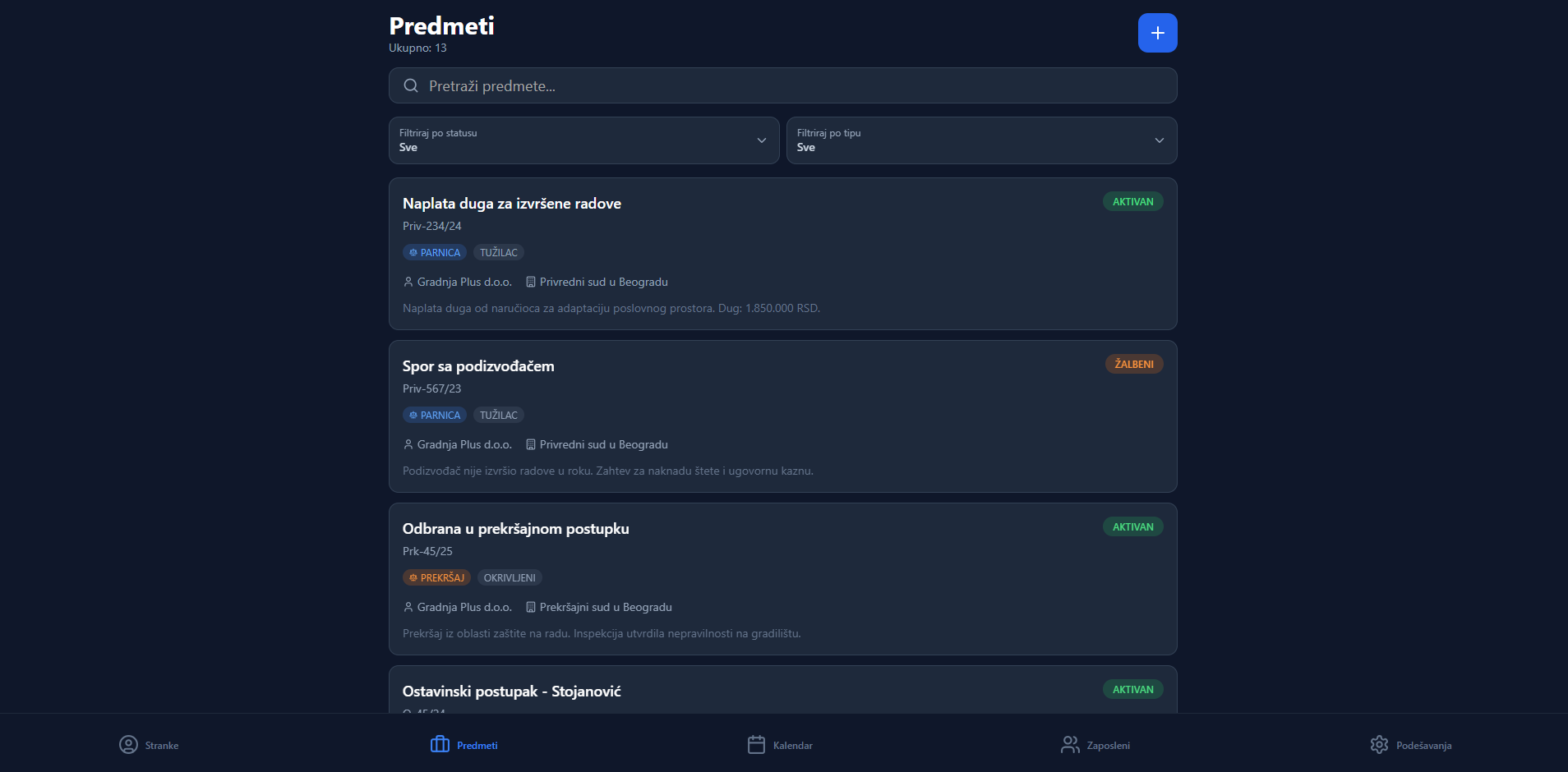Click the blue plus add case button

click(x=1157, y=33)
